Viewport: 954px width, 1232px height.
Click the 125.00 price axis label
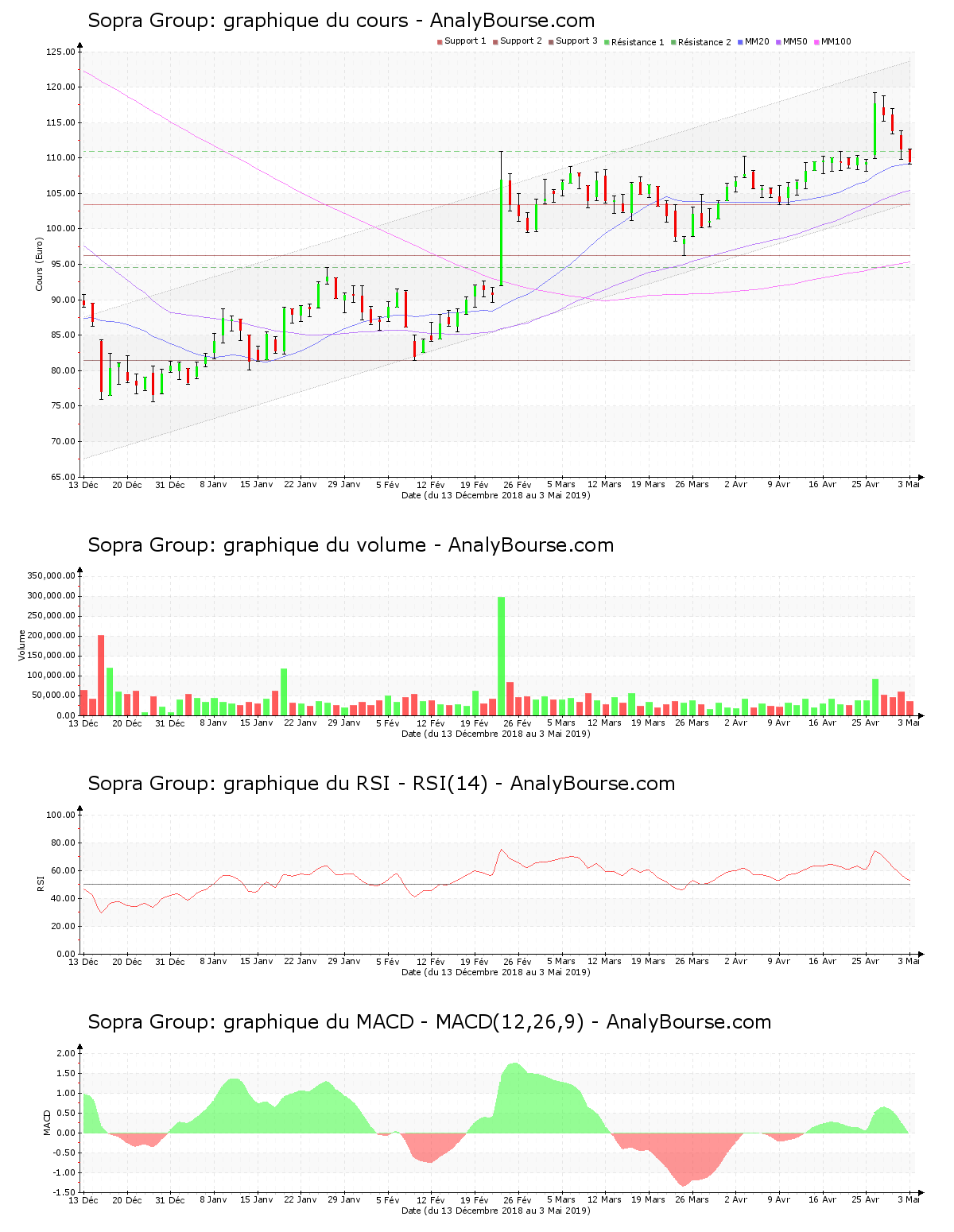click(60, 52)
